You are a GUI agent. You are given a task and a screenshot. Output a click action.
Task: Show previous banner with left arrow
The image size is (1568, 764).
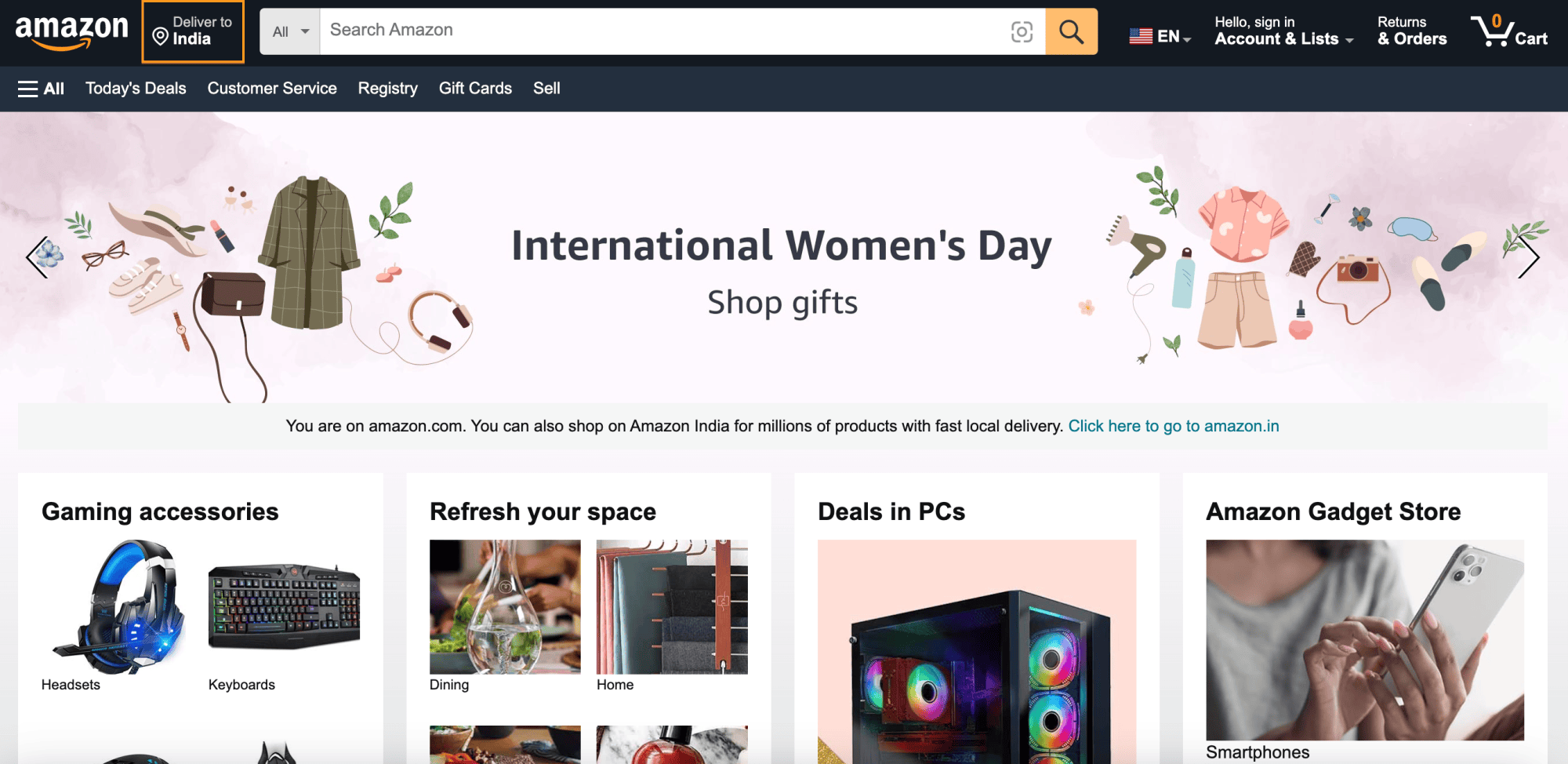click(38, 257)
